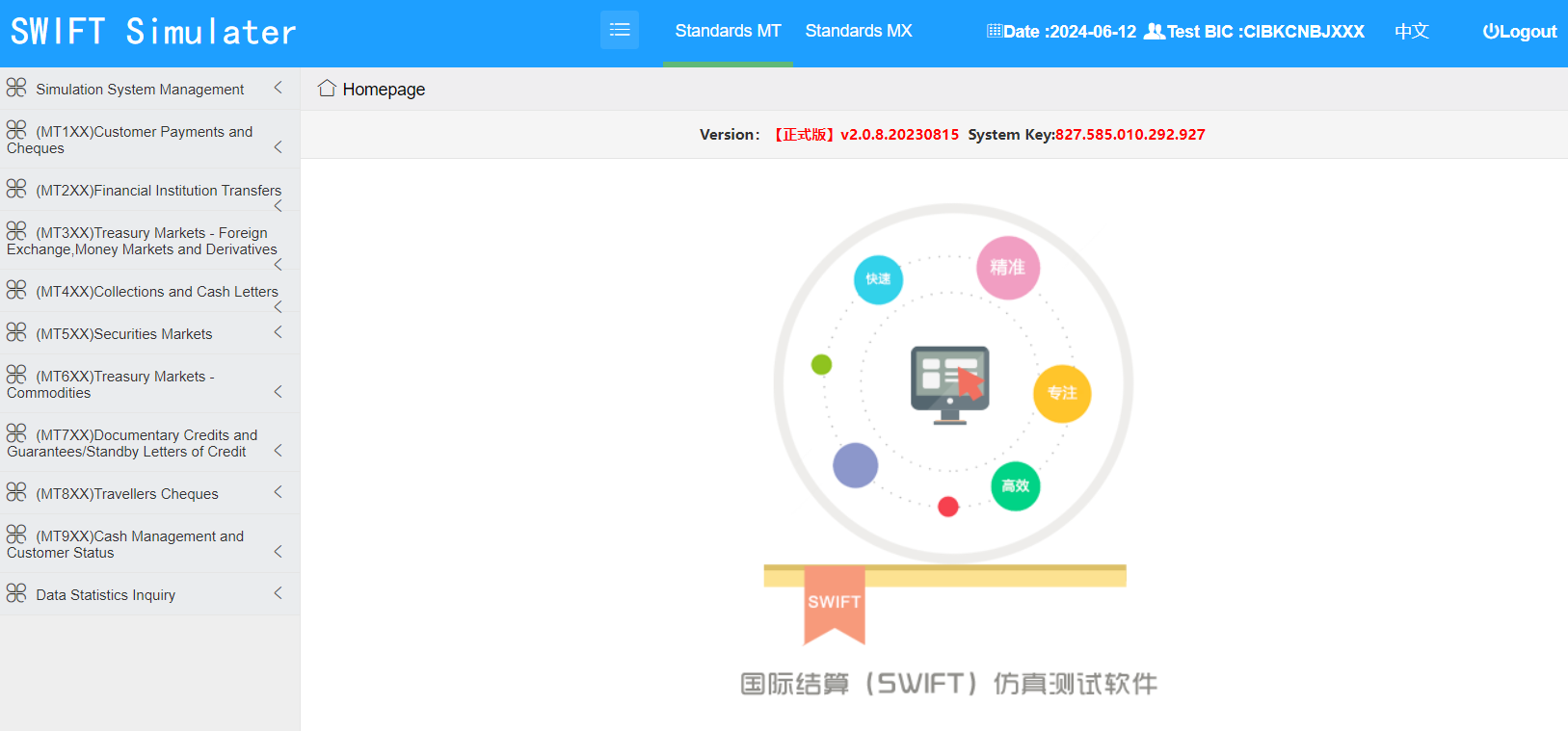Click the Logout power icon
This screenshot has height=731, width=1568.
1491,31
